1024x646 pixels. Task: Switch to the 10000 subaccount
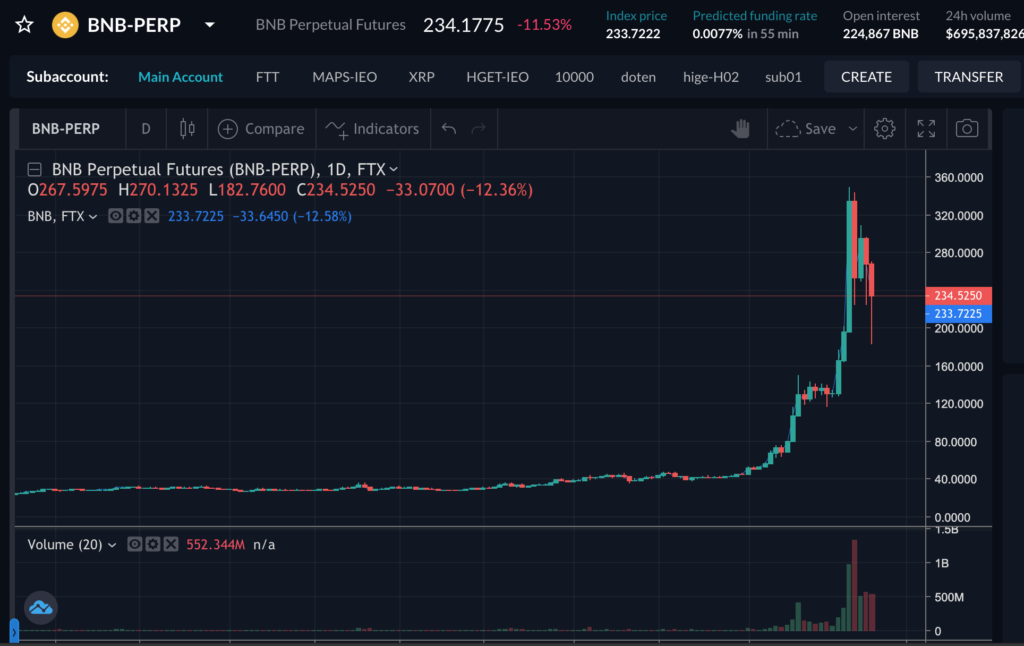[574, 77]
